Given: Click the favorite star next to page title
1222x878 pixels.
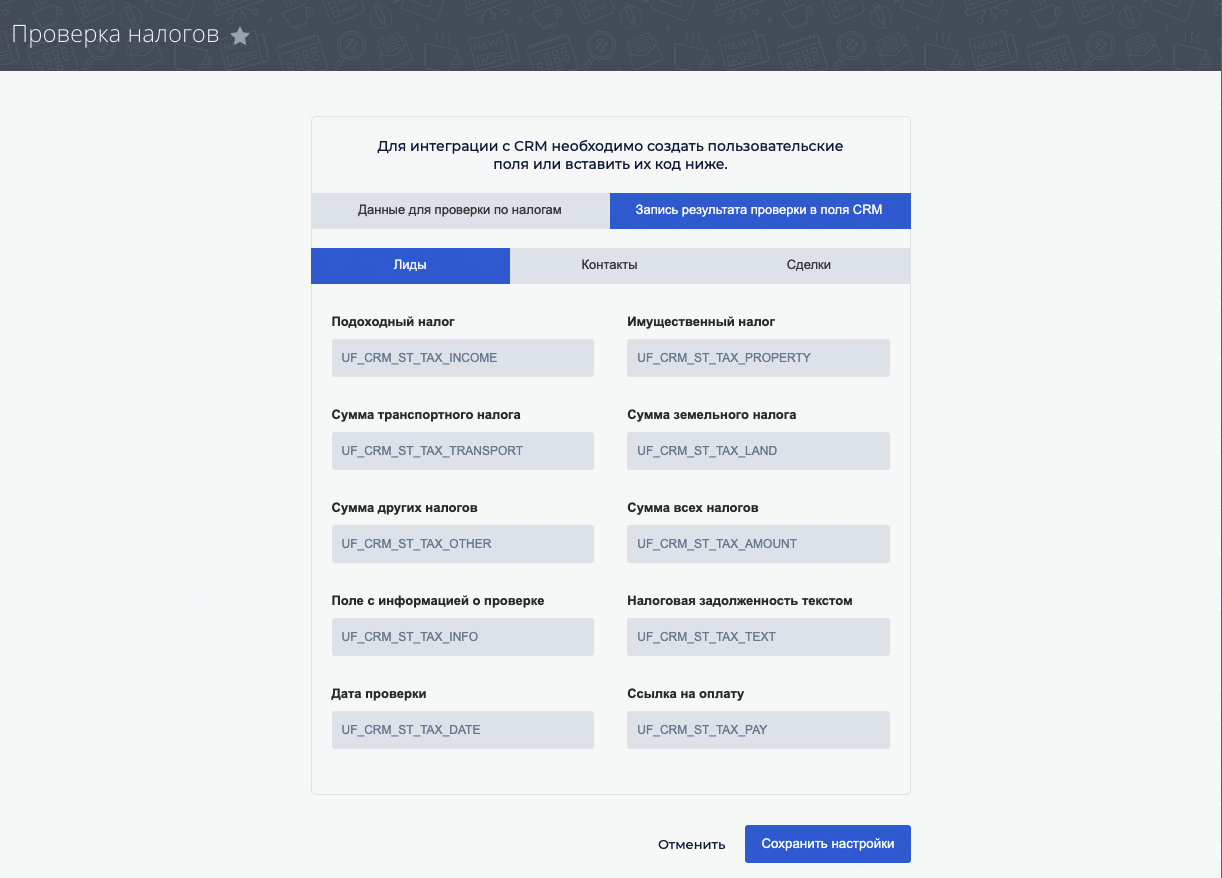Looking at the screenshot, I should pos(240,36).
